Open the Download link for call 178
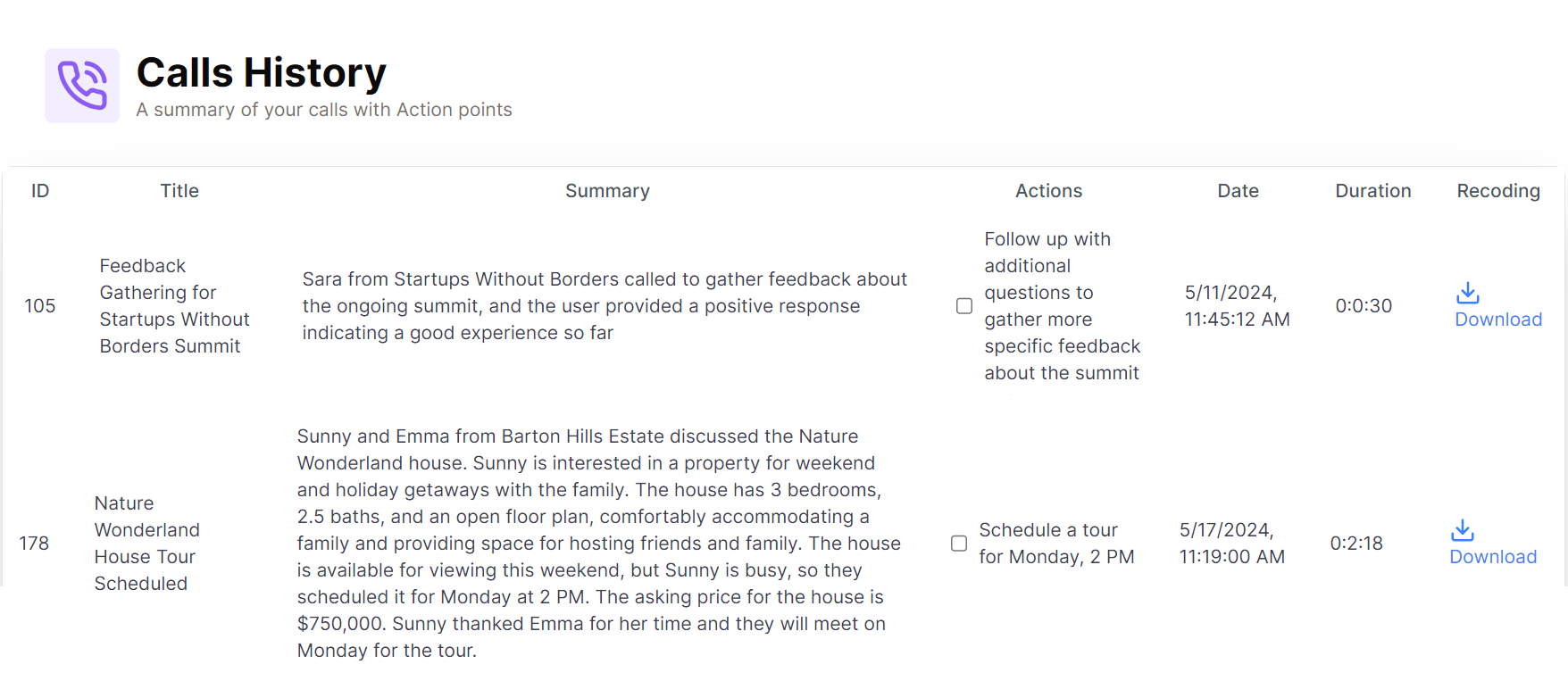 [x=1493, y=557]
